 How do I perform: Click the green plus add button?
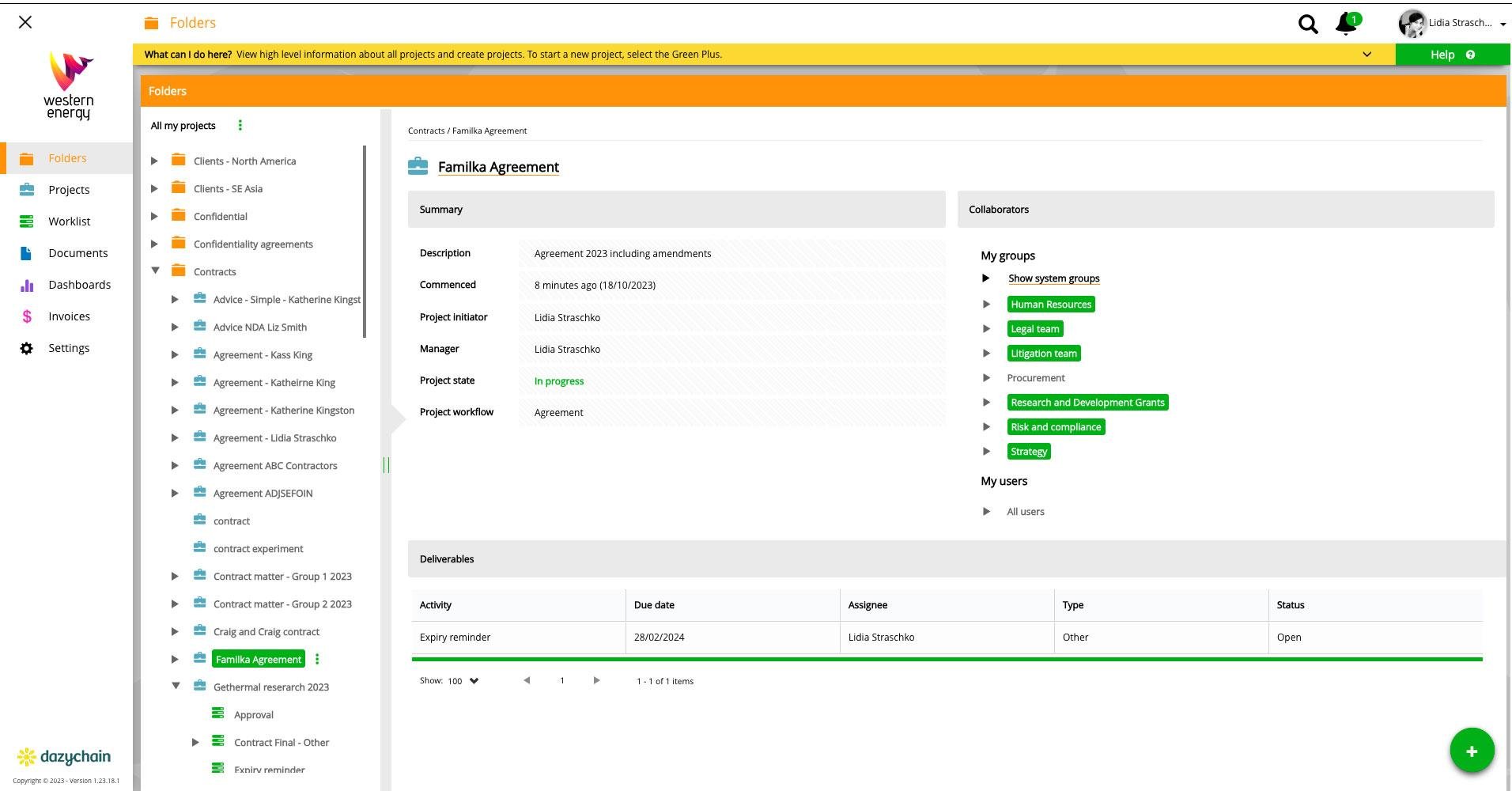[1471, 751]
